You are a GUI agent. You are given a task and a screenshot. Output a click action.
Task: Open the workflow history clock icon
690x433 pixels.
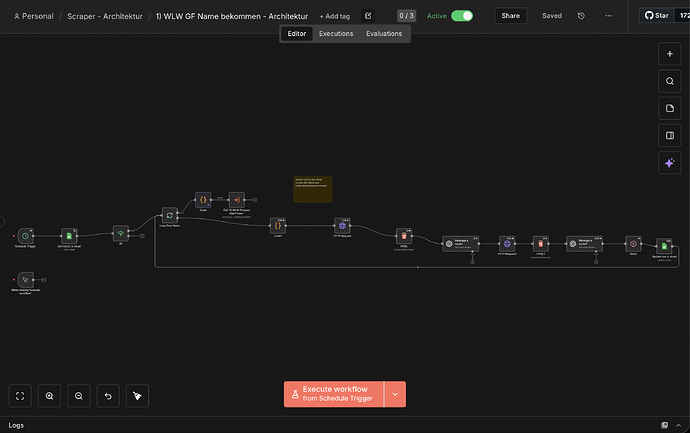[x=582, y=16]
